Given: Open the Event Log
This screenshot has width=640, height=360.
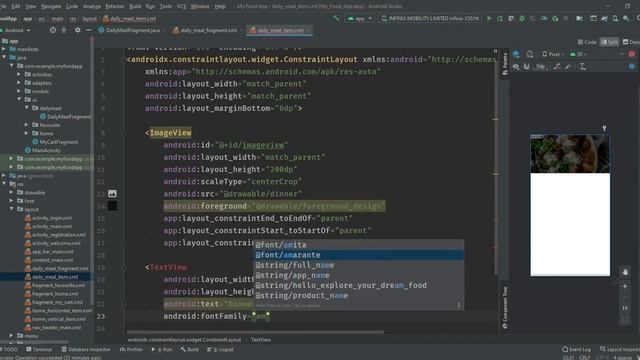Looking at the screenshot, I should [x=576, y=349].
